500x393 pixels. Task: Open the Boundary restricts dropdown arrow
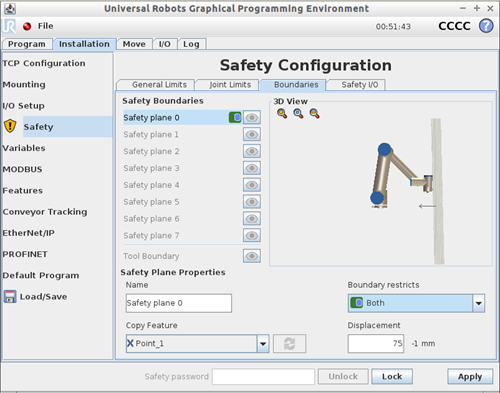coord(479,303)
